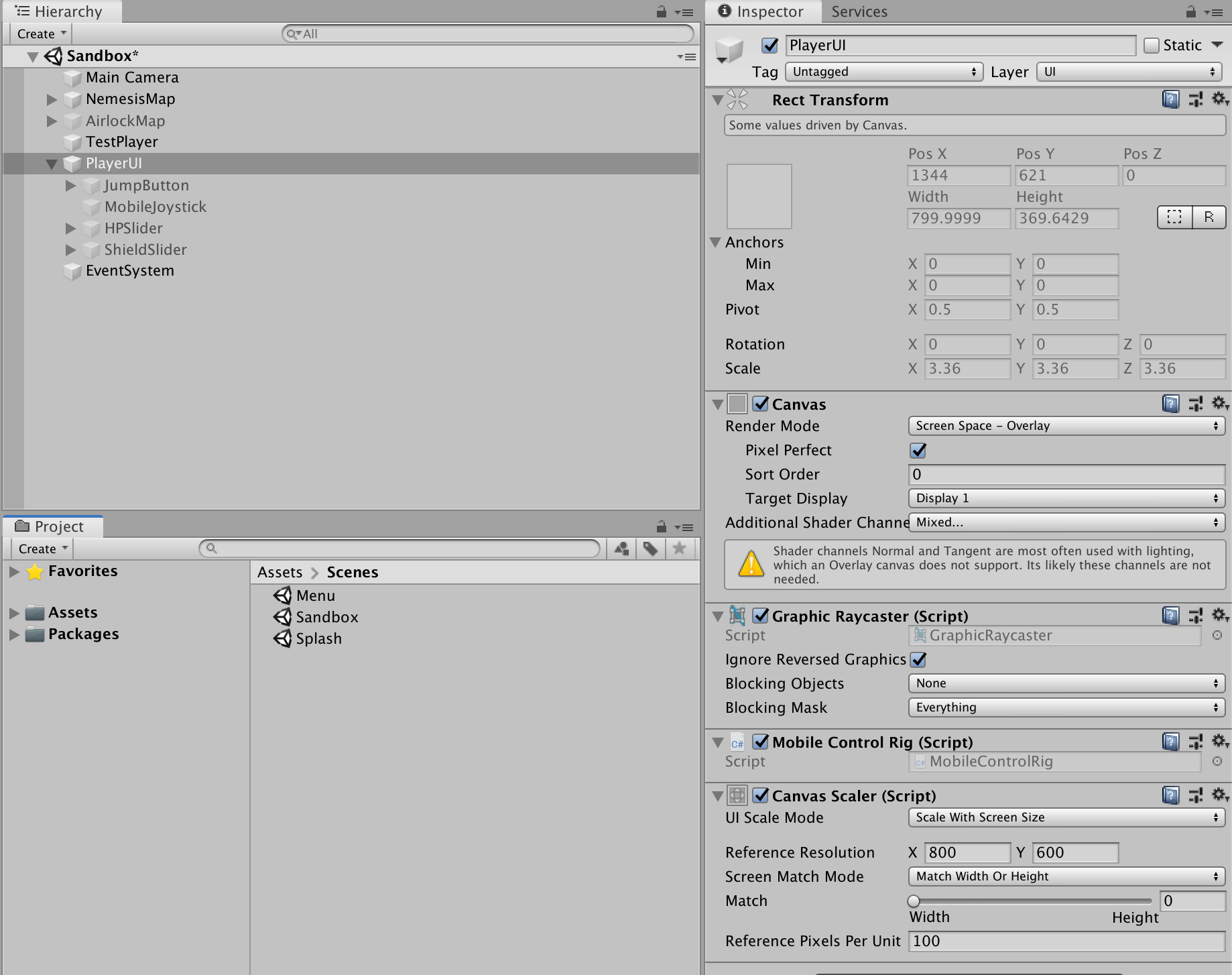Disable the Canvas component checkbox

(760, 404)
